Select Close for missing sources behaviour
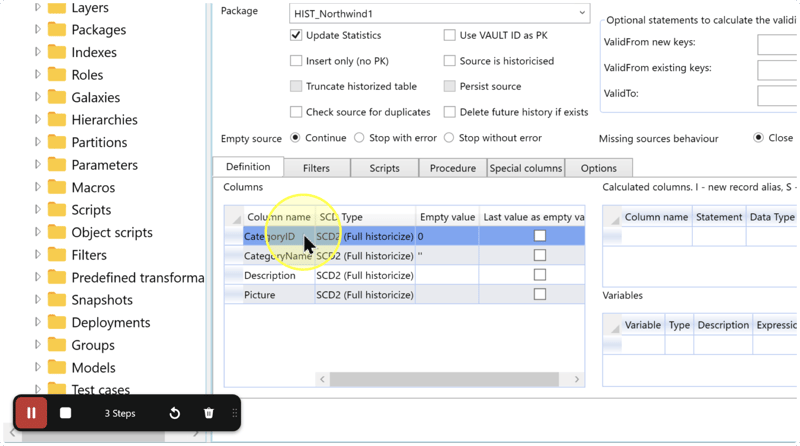The width and height of the screenshot is (800, 446). [x=758, y=138]
